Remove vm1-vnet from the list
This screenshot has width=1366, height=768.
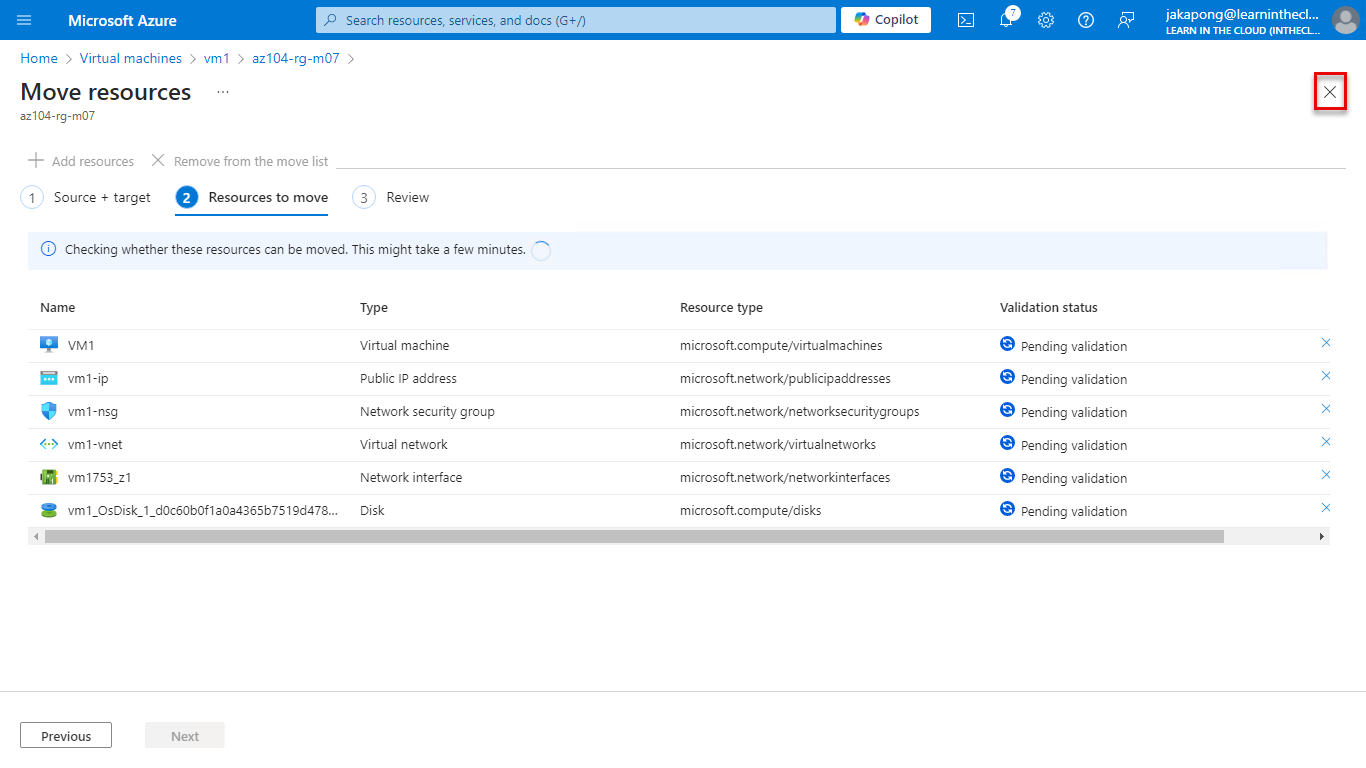click(x=1326, y=442)
